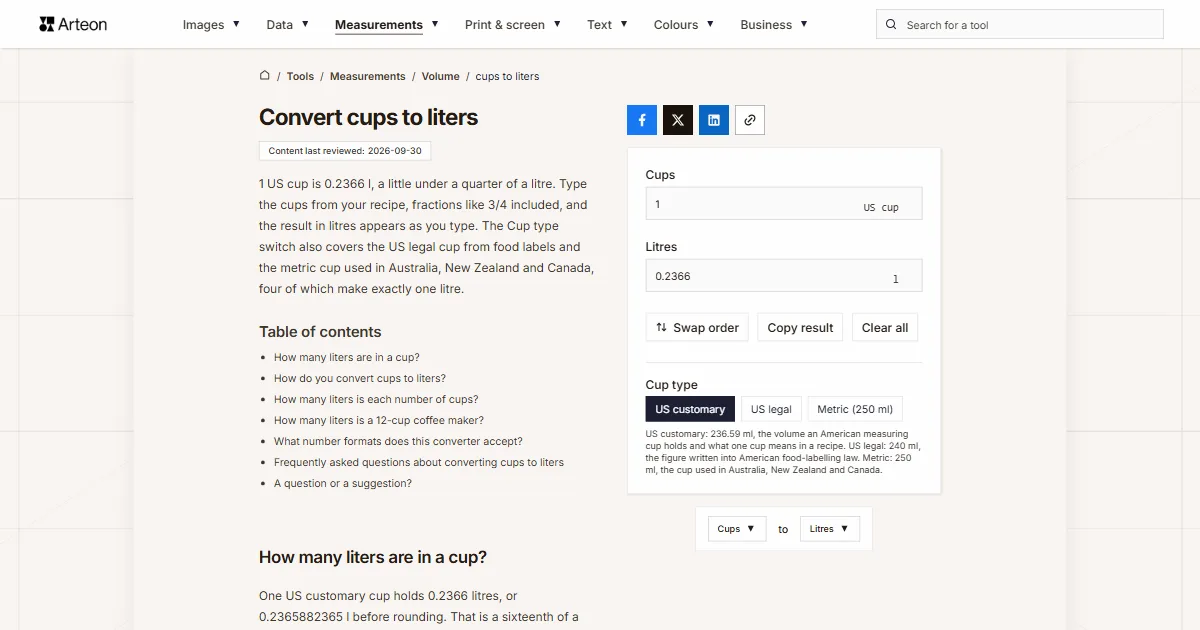Screen dimensions: 1200x630
Task: Go to Measurements breadcrumb link
Action: [x=368, y=76]
